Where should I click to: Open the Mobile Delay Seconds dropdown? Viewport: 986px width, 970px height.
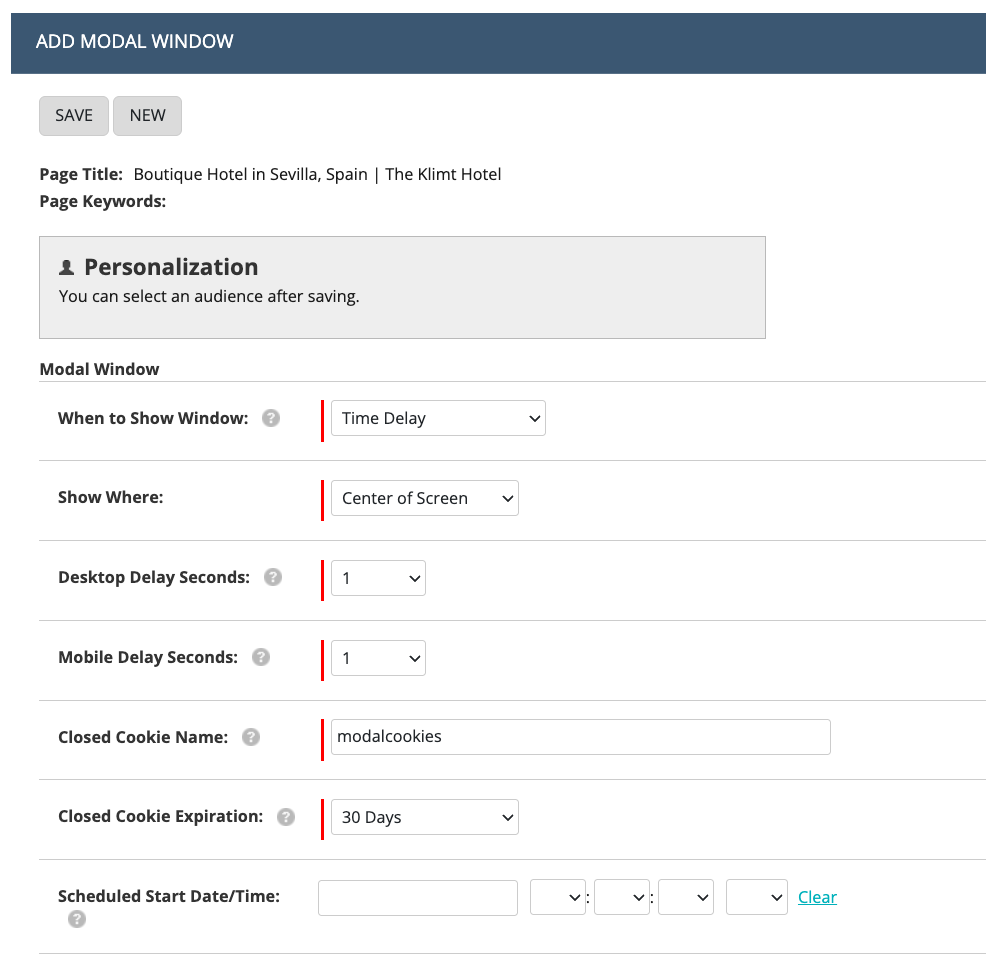coord(378,658)
